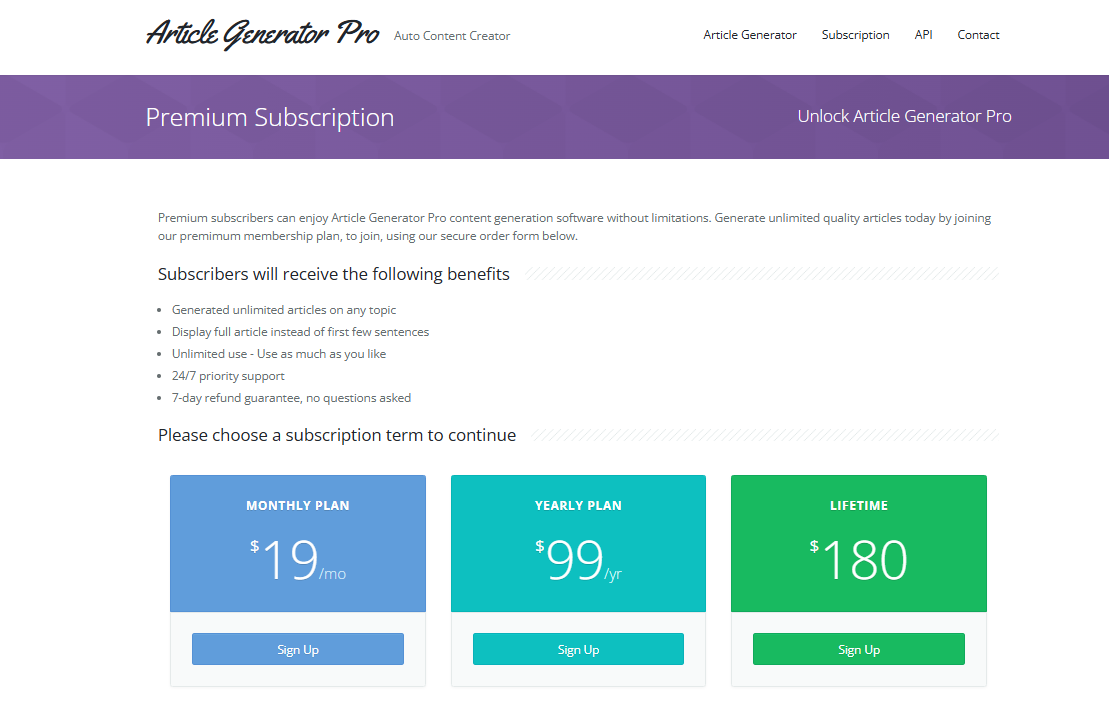Screen dimensions: 1109x704
Task: Sign Up for the Monthly Plan
Action: [x=297, y=648]
